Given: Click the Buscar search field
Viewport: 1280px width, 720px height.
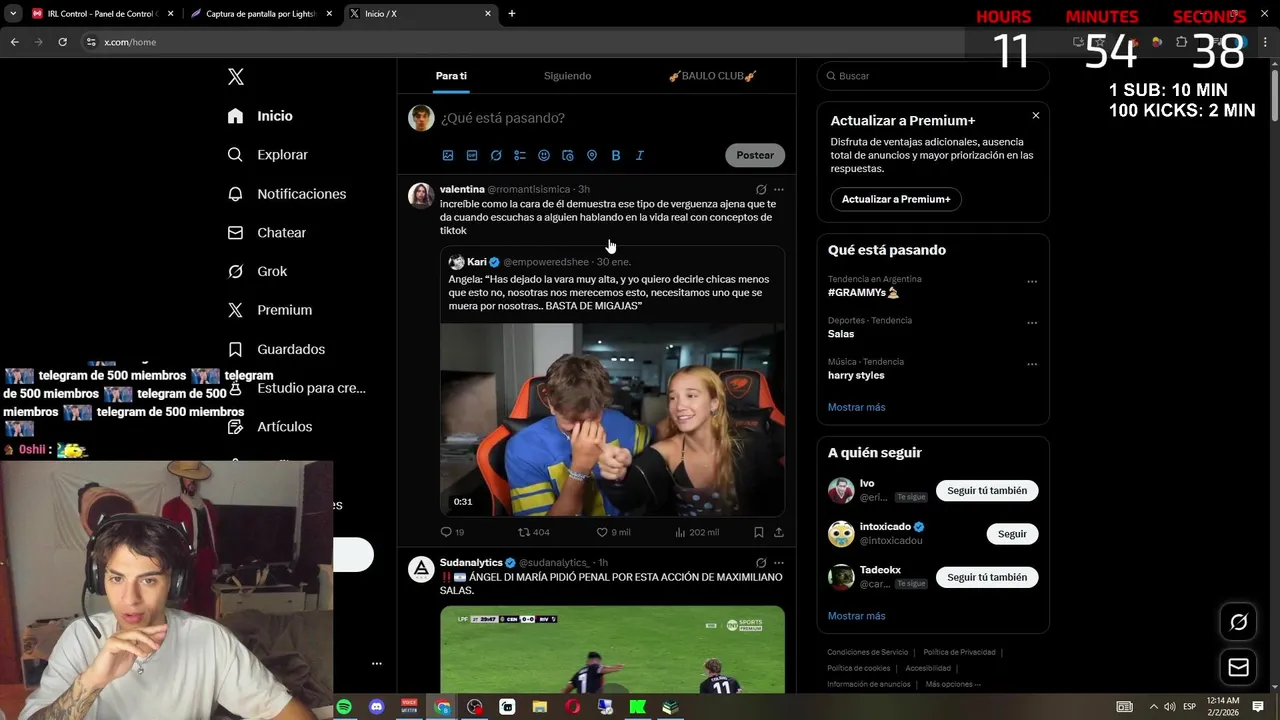Looking at the screenshot, I should click(933, 76).
